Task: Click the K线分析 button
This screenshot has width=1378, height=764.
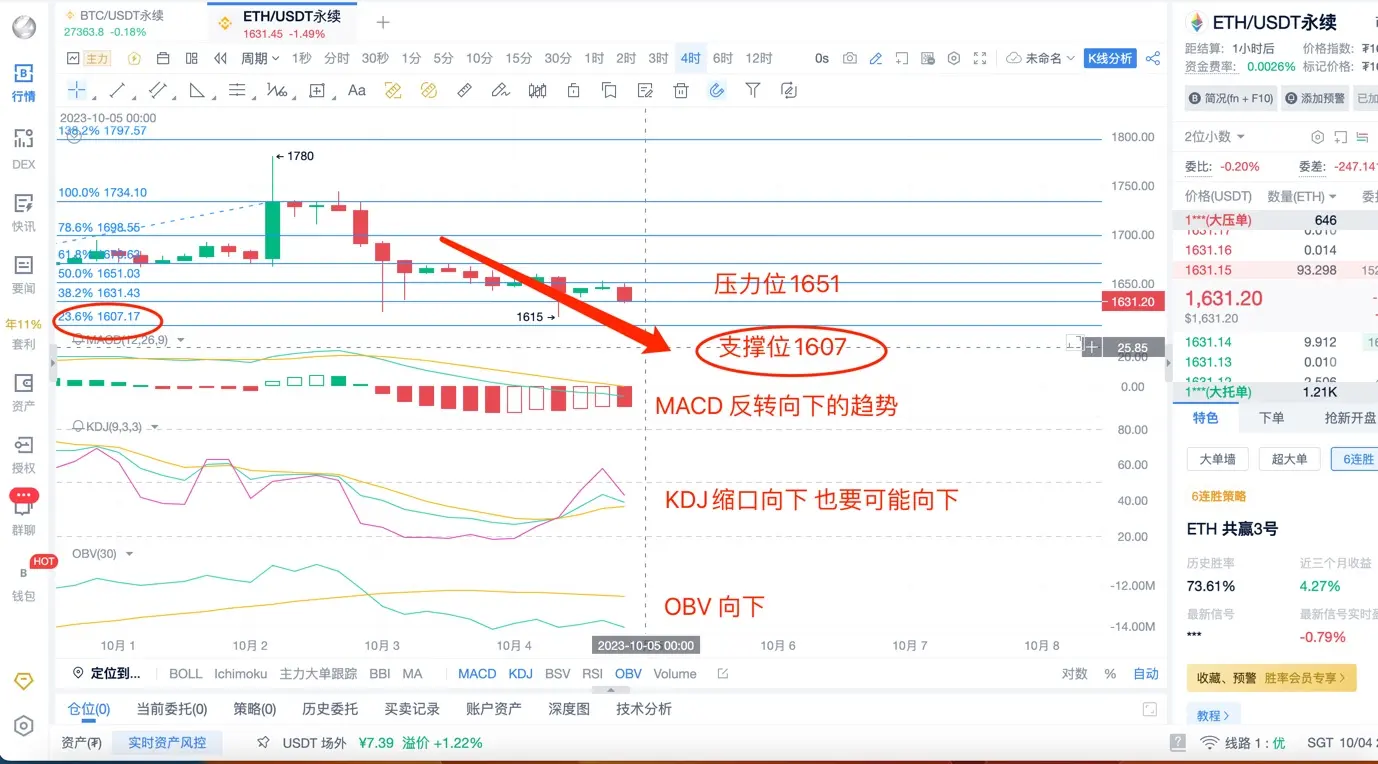Action: point(1110,58)
